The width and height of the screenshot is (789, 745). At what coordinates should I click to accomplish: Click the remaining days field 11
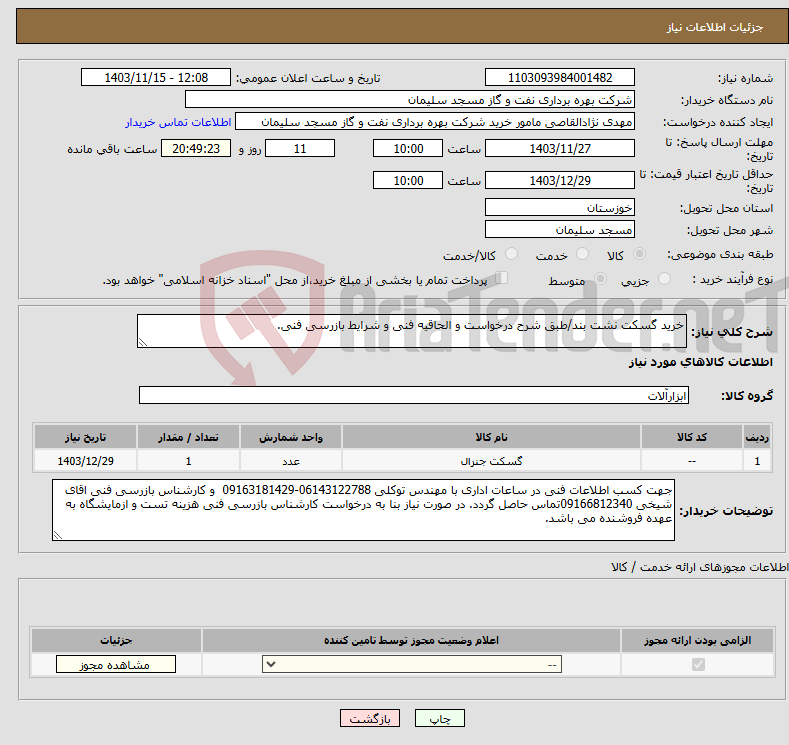tap(300, 148)
